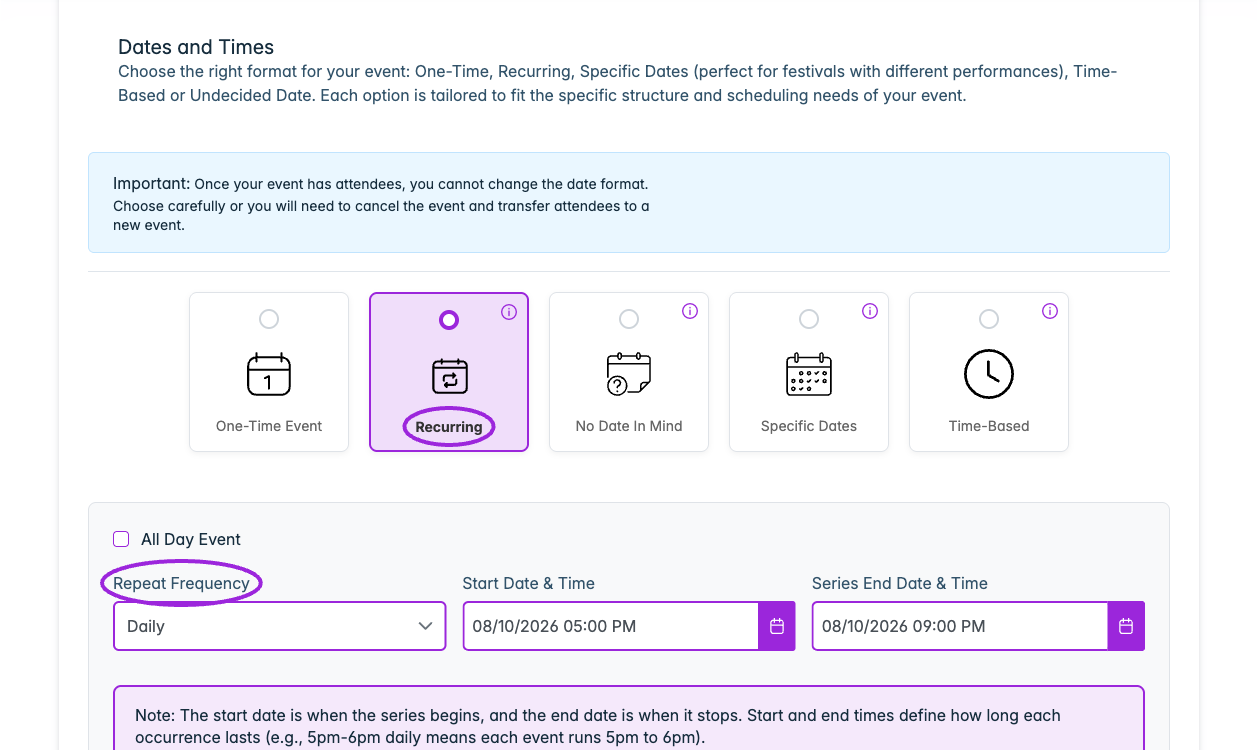This screenshot has height=750, width=1258.
Task: Open info tooltip on No Date In Mind card
Action: tap(689, 311)
